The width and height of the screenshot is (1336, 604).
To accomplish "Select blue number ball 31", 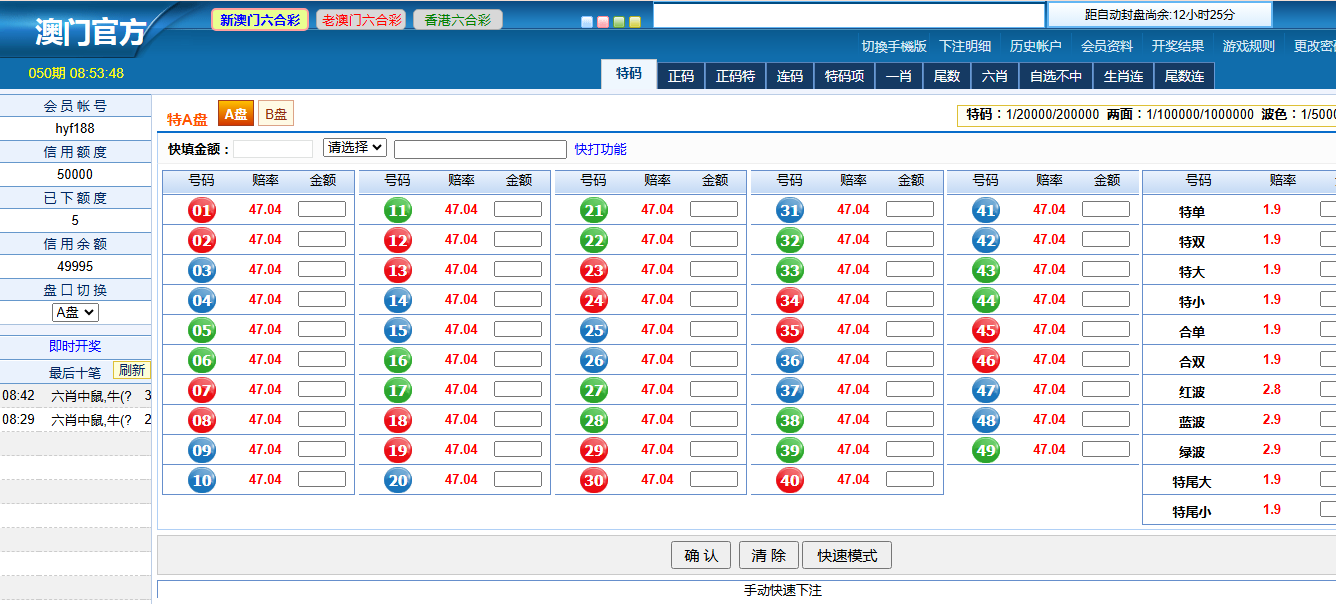I will [790, 209].
